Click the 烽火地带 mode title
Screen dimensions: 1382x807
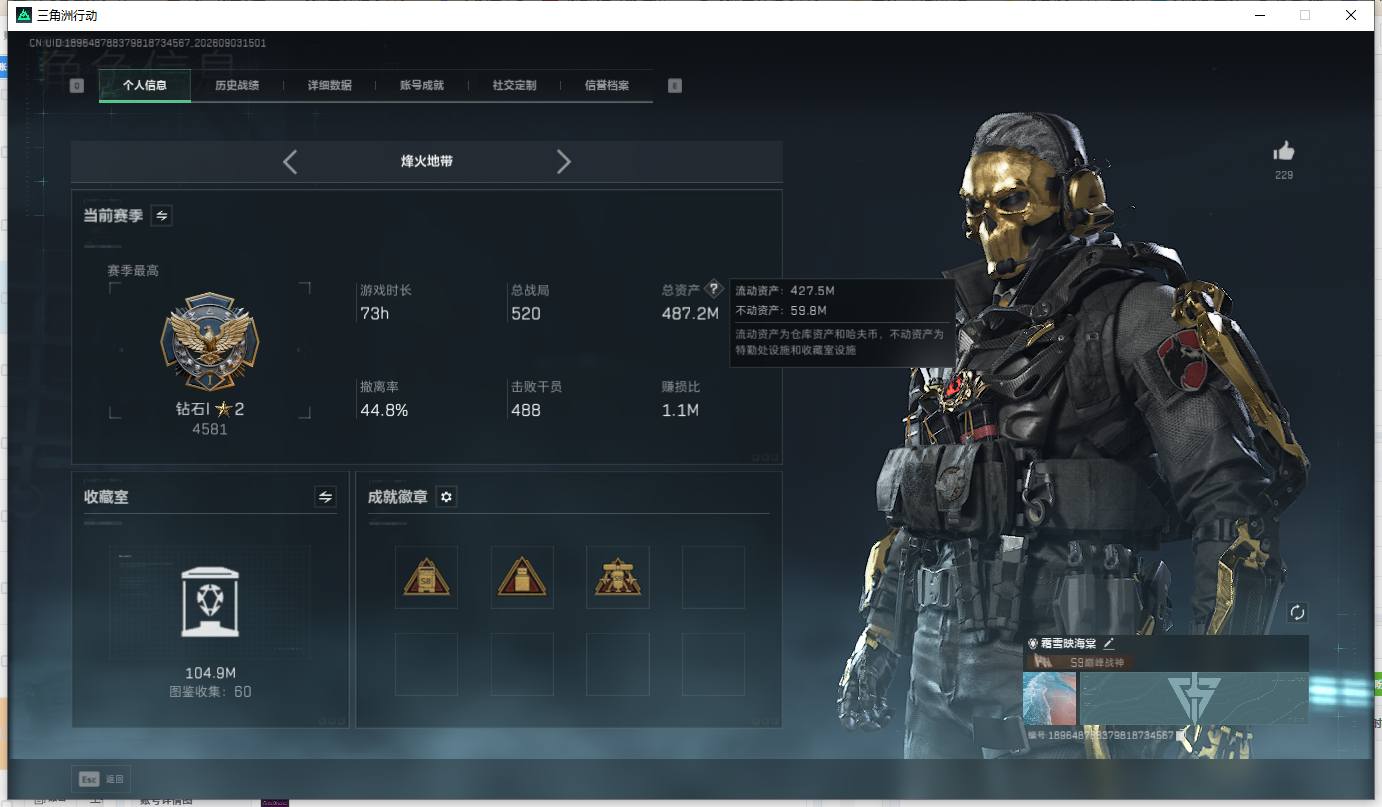coord(427,161)
